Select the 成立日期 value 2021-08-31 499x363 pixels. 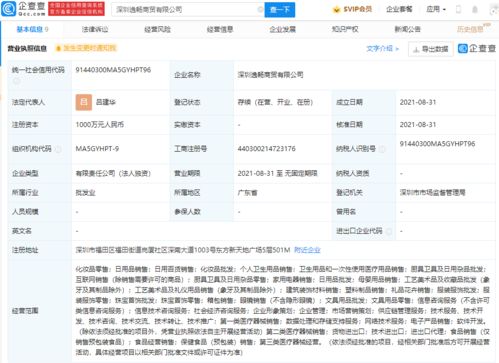(x=418, y=102)
